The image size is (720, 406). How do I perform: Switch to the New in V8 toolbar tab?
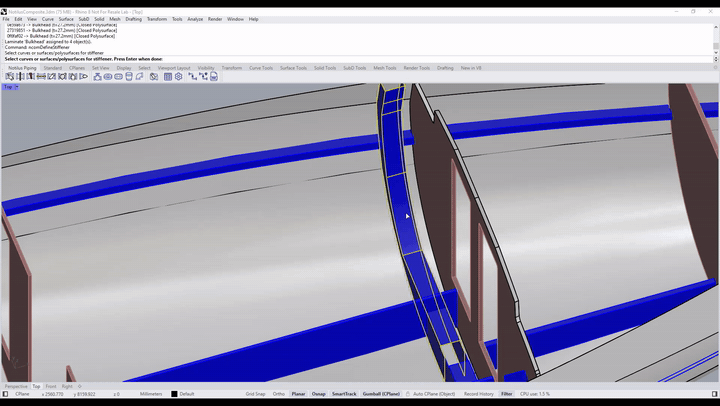tap(471, 68)
